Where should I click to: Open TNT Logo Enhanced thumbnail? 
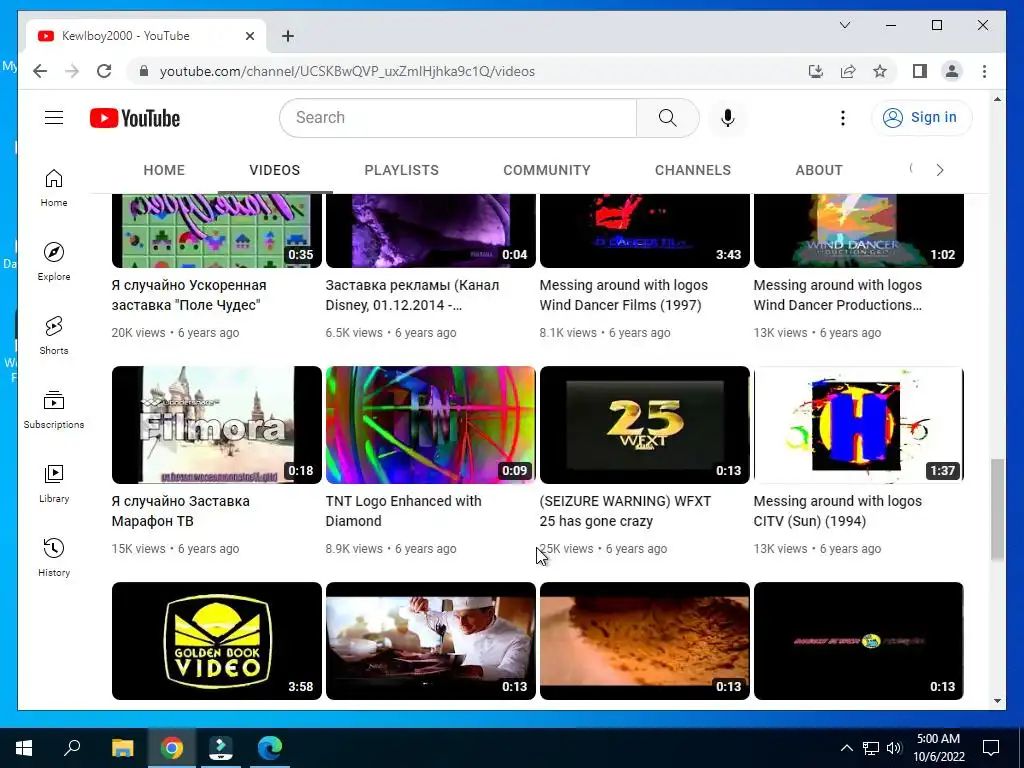[x=430, y=424]
